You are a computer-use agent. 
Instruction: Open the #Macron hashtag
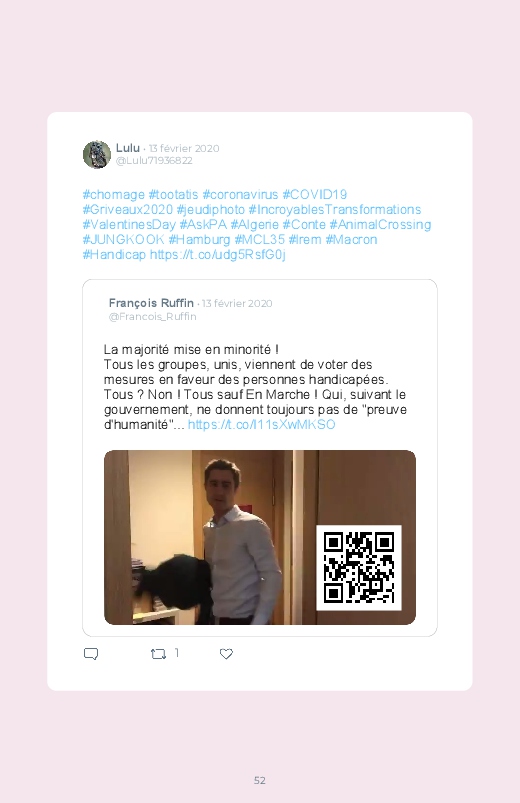[x=351, y=240]
